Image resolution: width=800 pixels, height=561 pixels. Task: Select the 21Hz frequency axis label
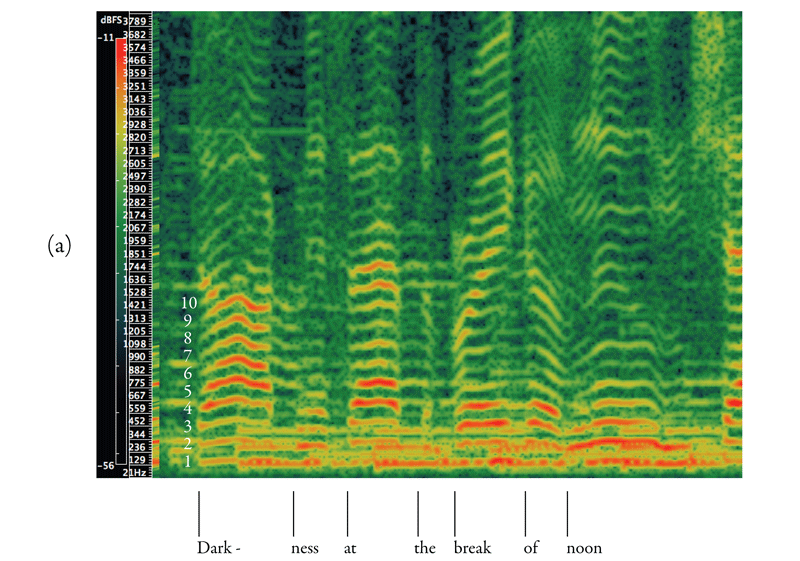coord(136,472)
